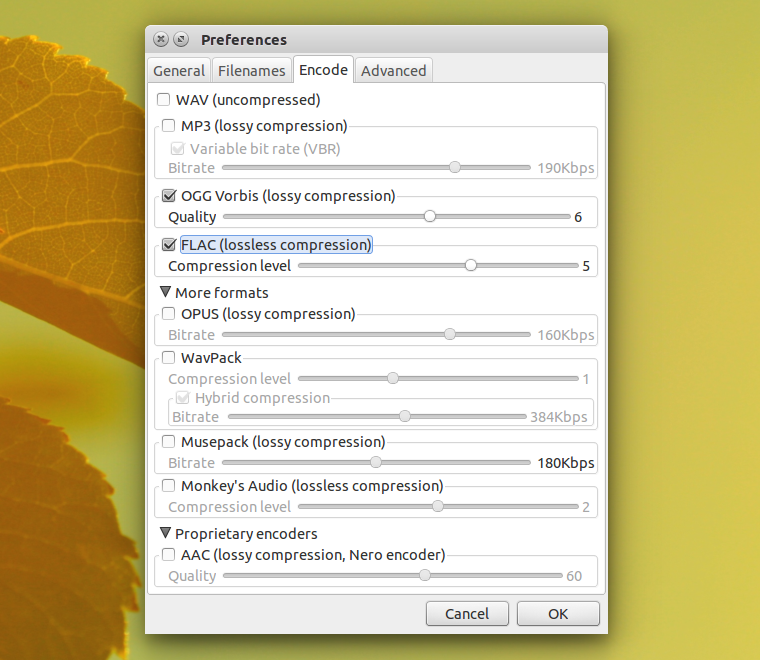
Task: Click Monkey's Audio Compression level slider handle
Action: click(438, 506)
